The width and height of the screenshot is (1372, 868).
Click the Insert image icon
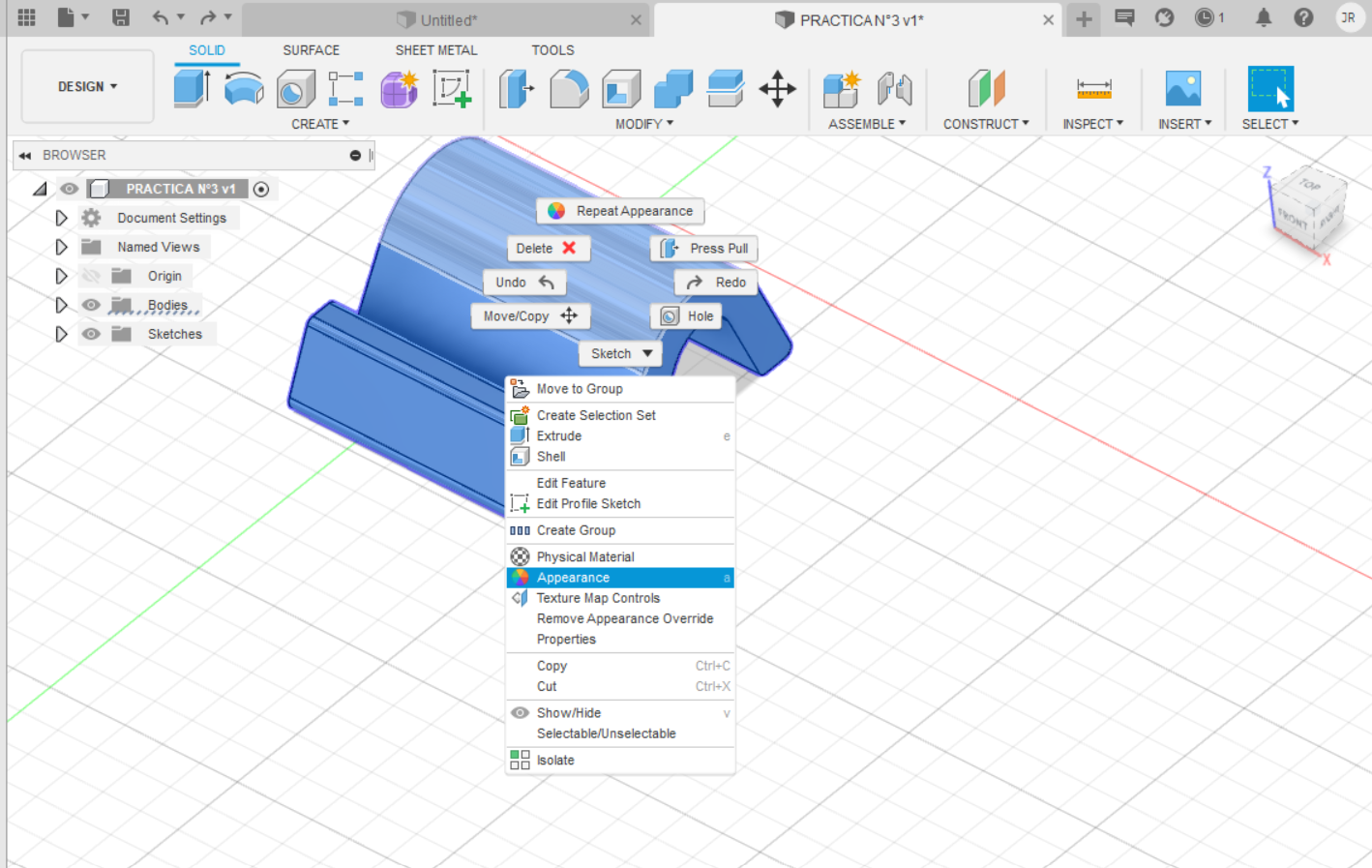(x=1183, y=89)
